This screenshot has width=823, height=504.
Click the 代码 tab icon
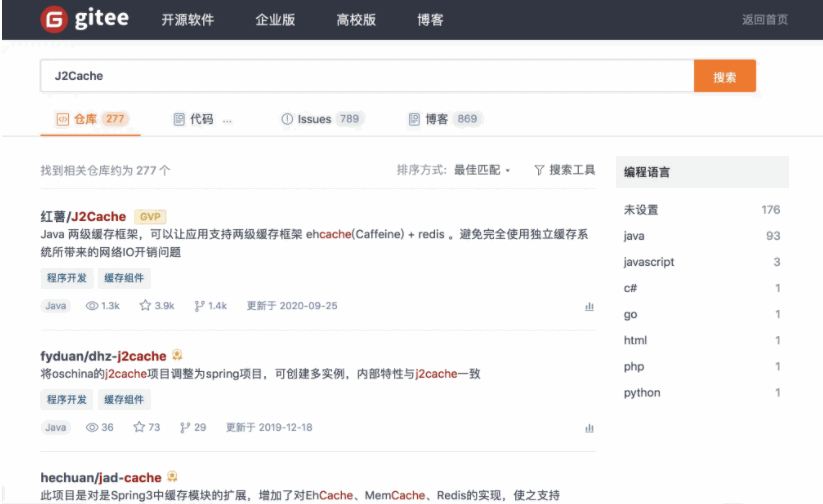point(179,119)
